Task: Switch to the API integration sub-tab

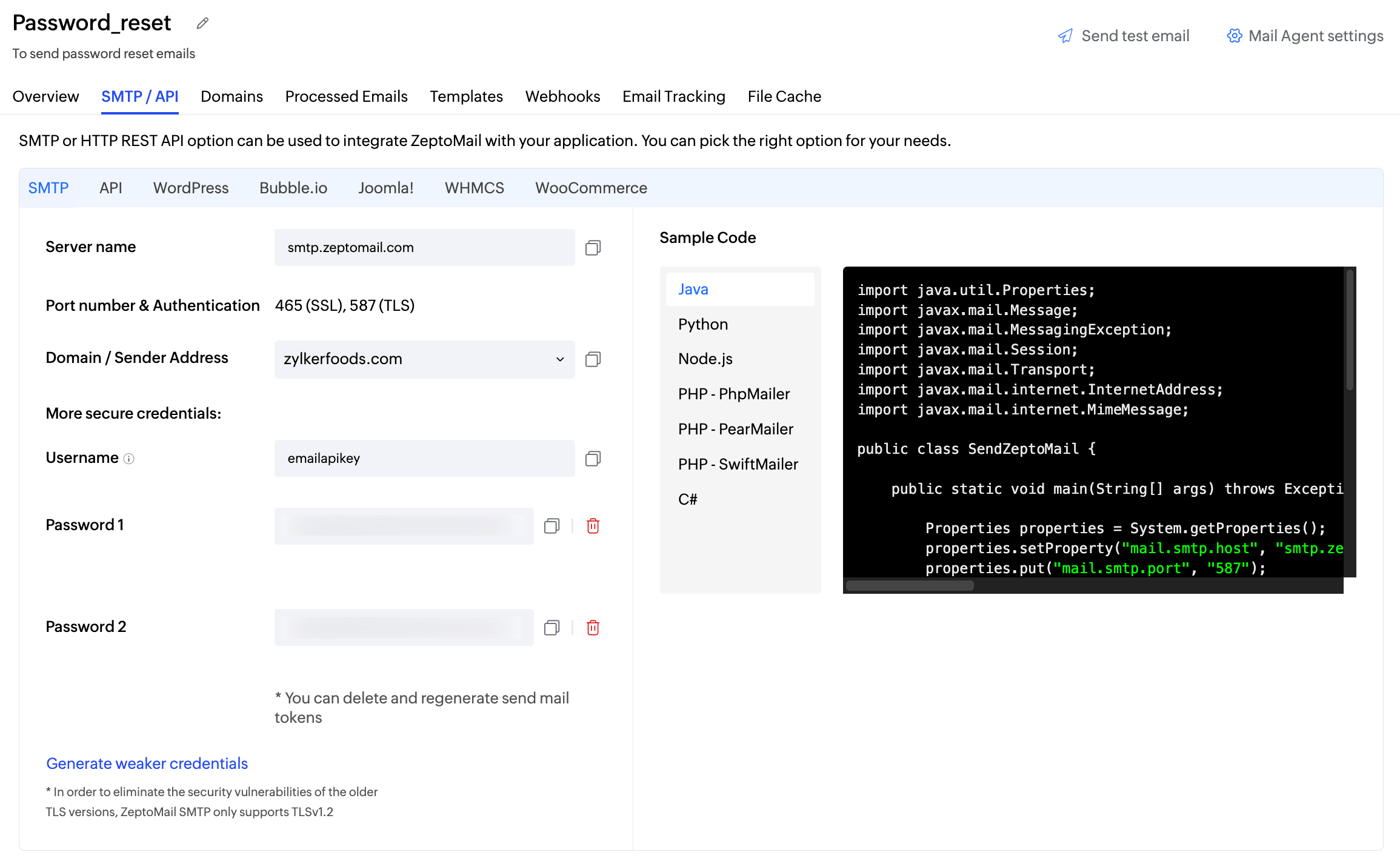Action: [111, 188]
